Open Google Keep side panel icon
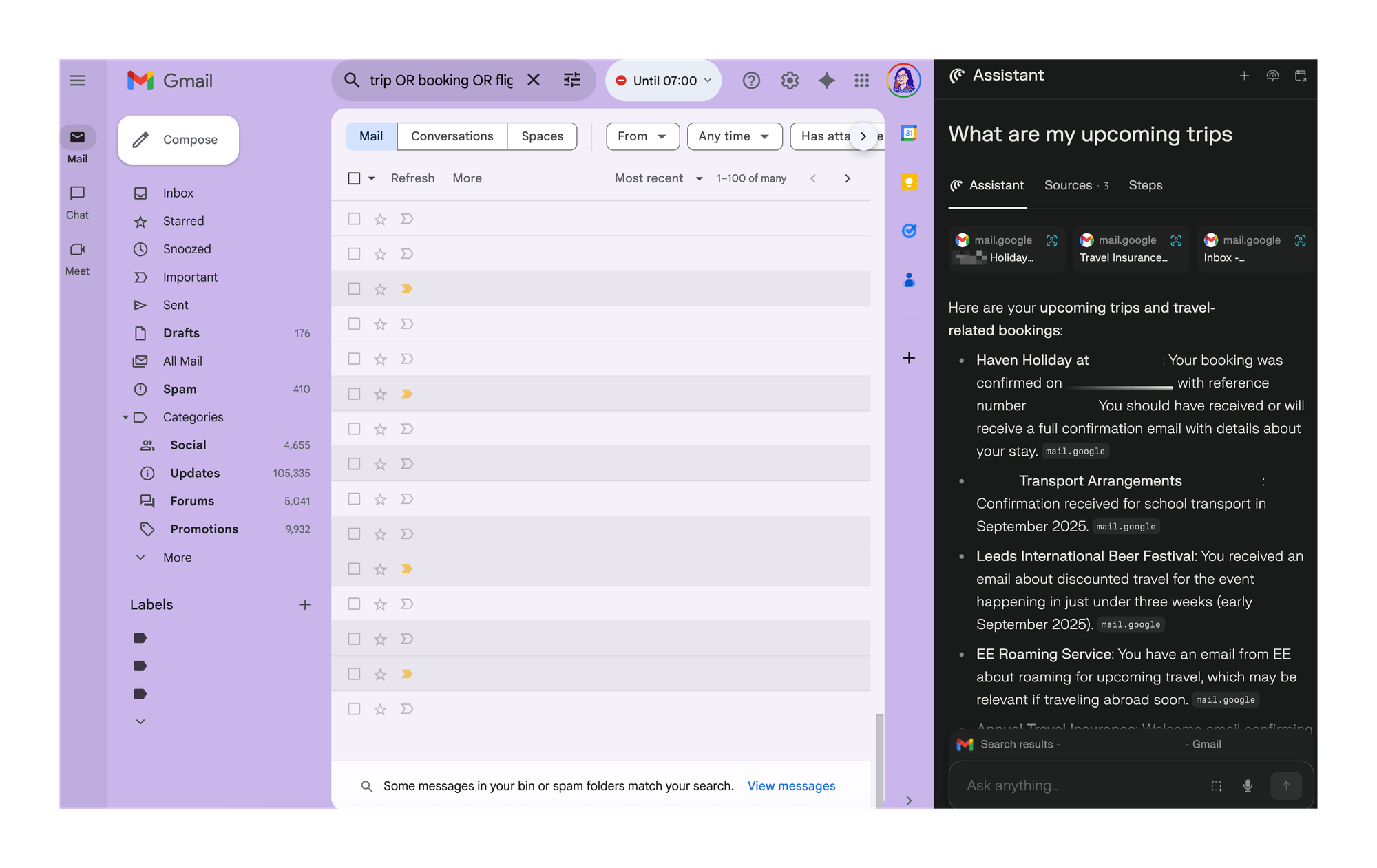Image resolution: width=1377 pixels, height=868 pixels. click(x=909, y=182)
